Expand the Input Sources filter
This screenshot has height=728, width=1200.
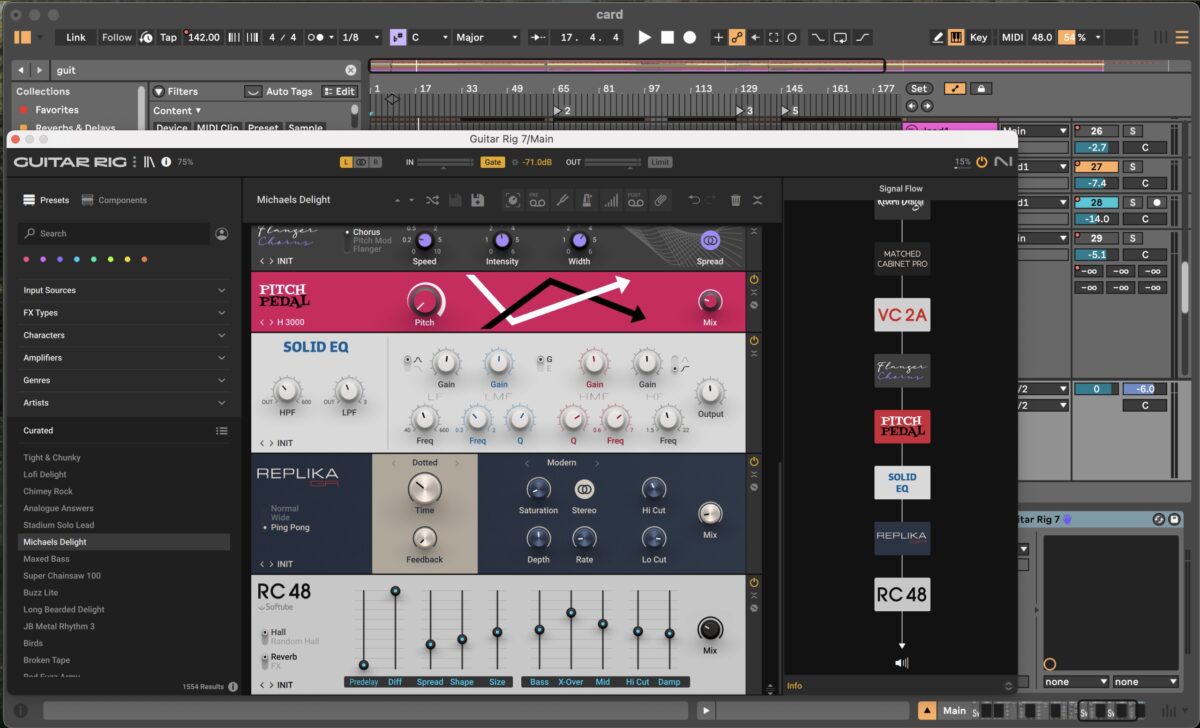(x=126, y=290)
